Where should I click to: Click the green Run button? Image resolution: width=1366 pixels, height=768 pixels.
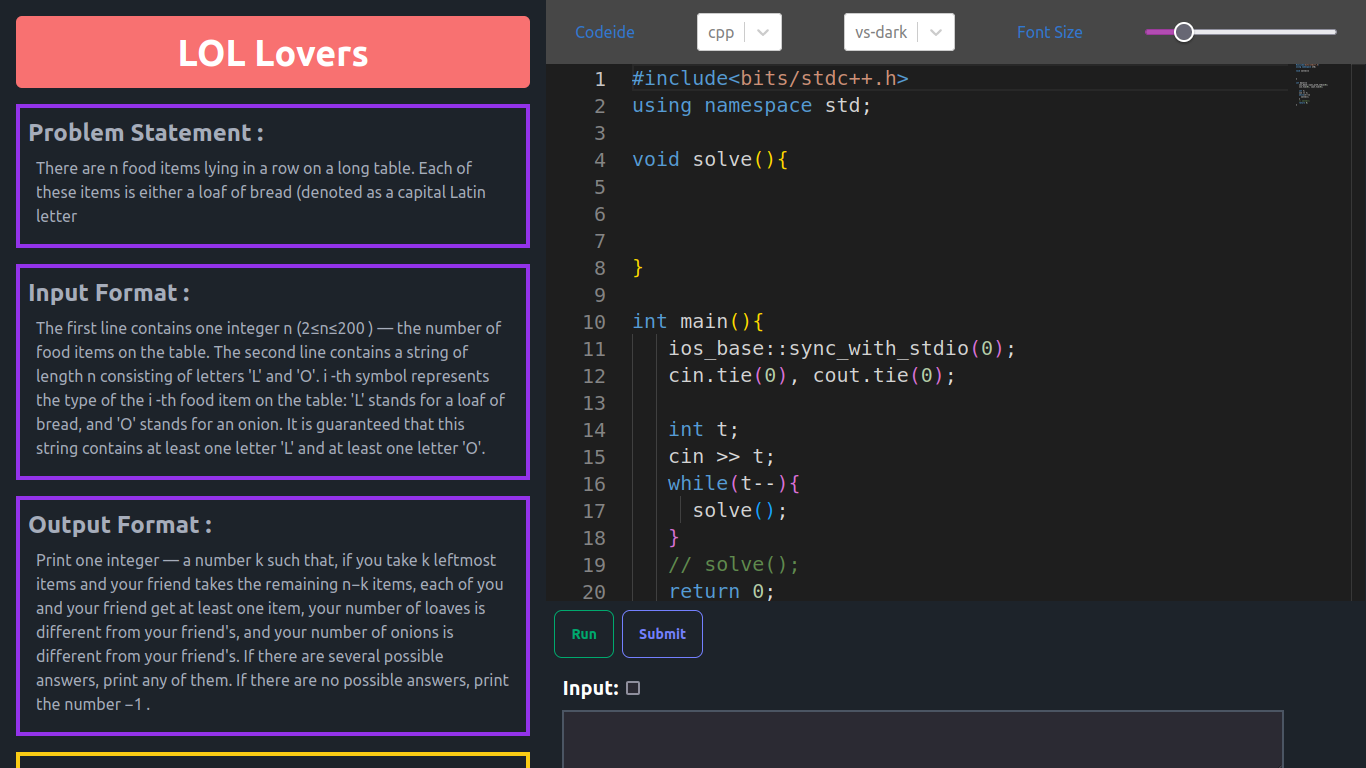(584, 634)
